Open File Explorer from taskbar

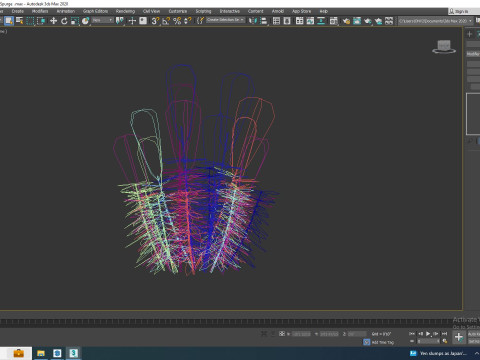[x=41, y=353]
